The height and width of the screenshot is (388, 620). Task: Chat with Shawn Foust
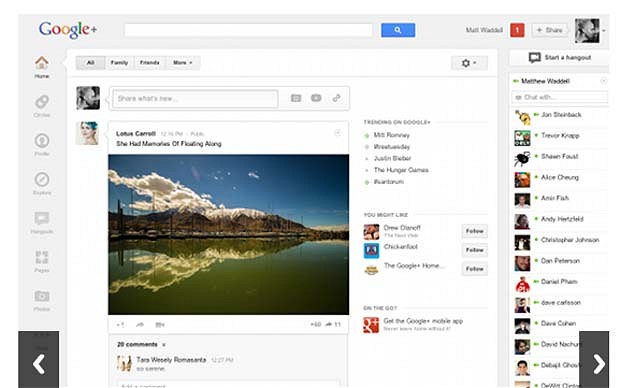pyautogui.click(x=561, y=157)
